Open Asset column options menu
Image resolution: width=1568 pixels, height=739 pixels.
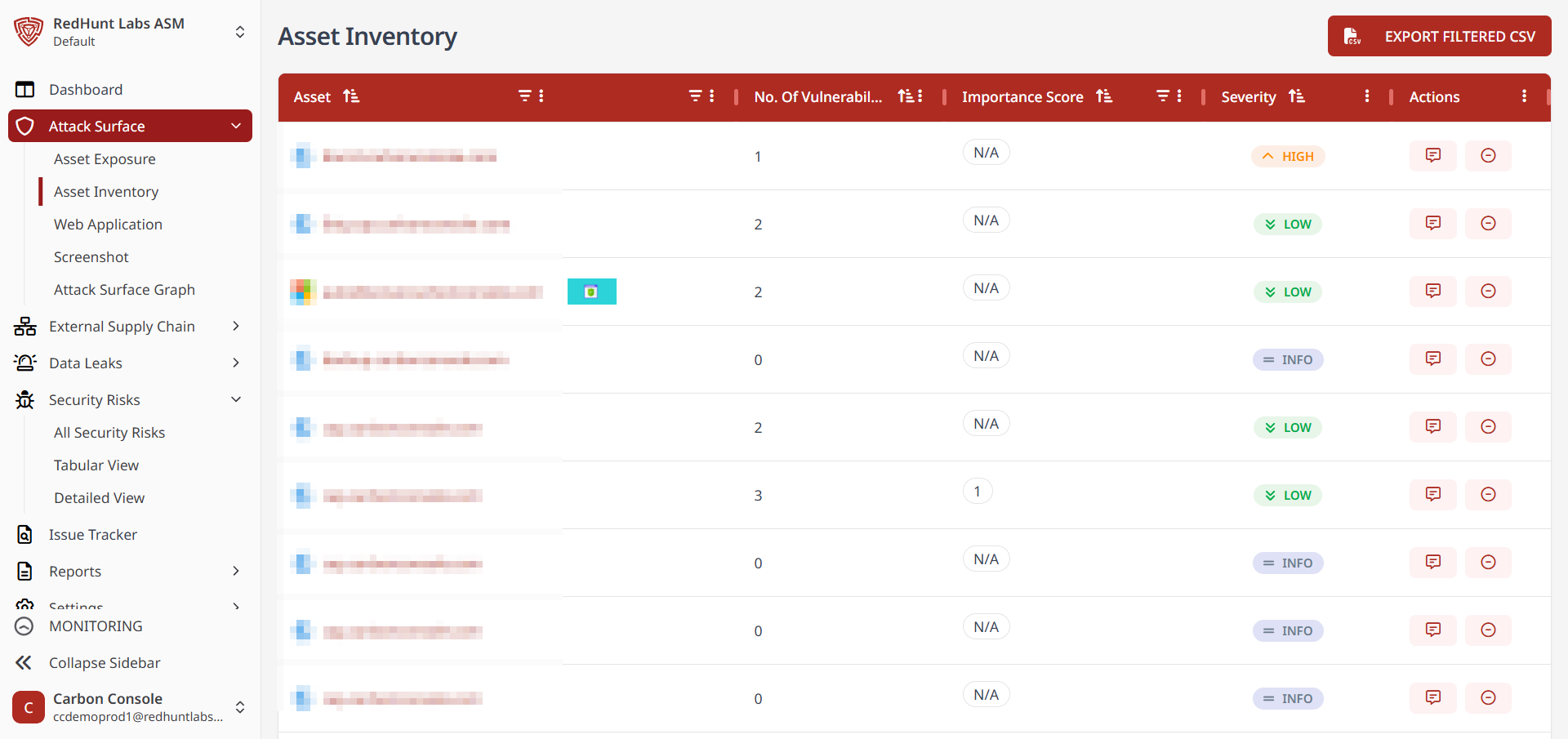pyautogui.click(x=541, y=96)
